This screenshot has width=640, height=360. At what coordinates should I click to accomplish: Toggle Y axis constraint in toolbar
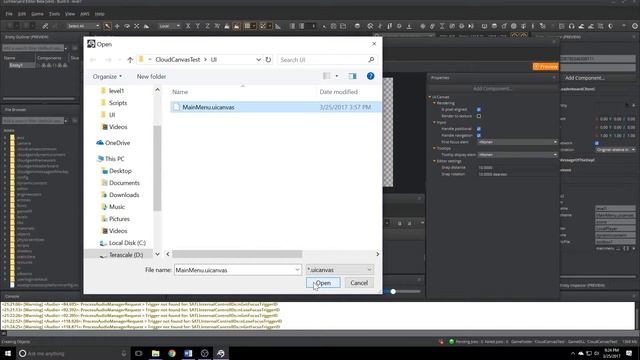click(x=198, y=26)
